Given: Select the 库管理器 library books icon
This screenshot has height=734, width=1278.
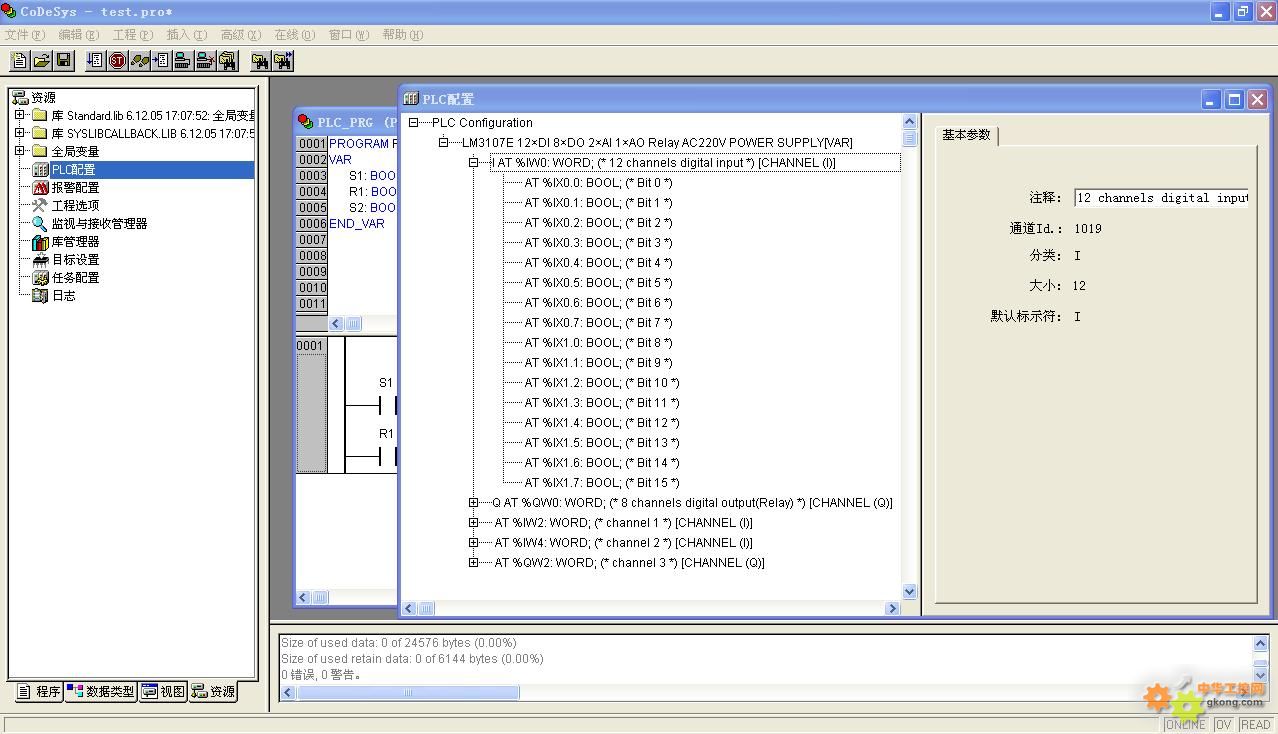Looking at the screenshot, I should tap(41, 242).
